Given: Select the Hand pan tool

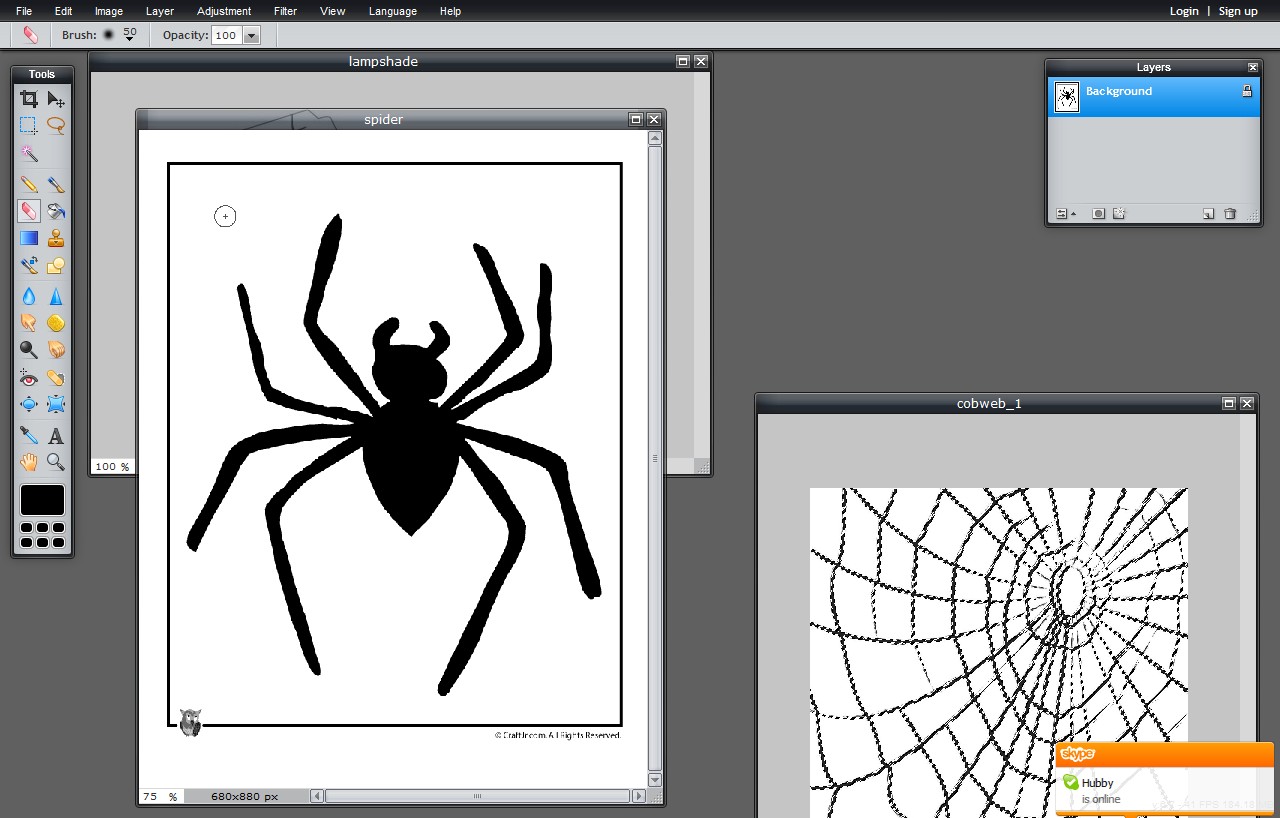Looking at the screenshot, I should (29, 462).
